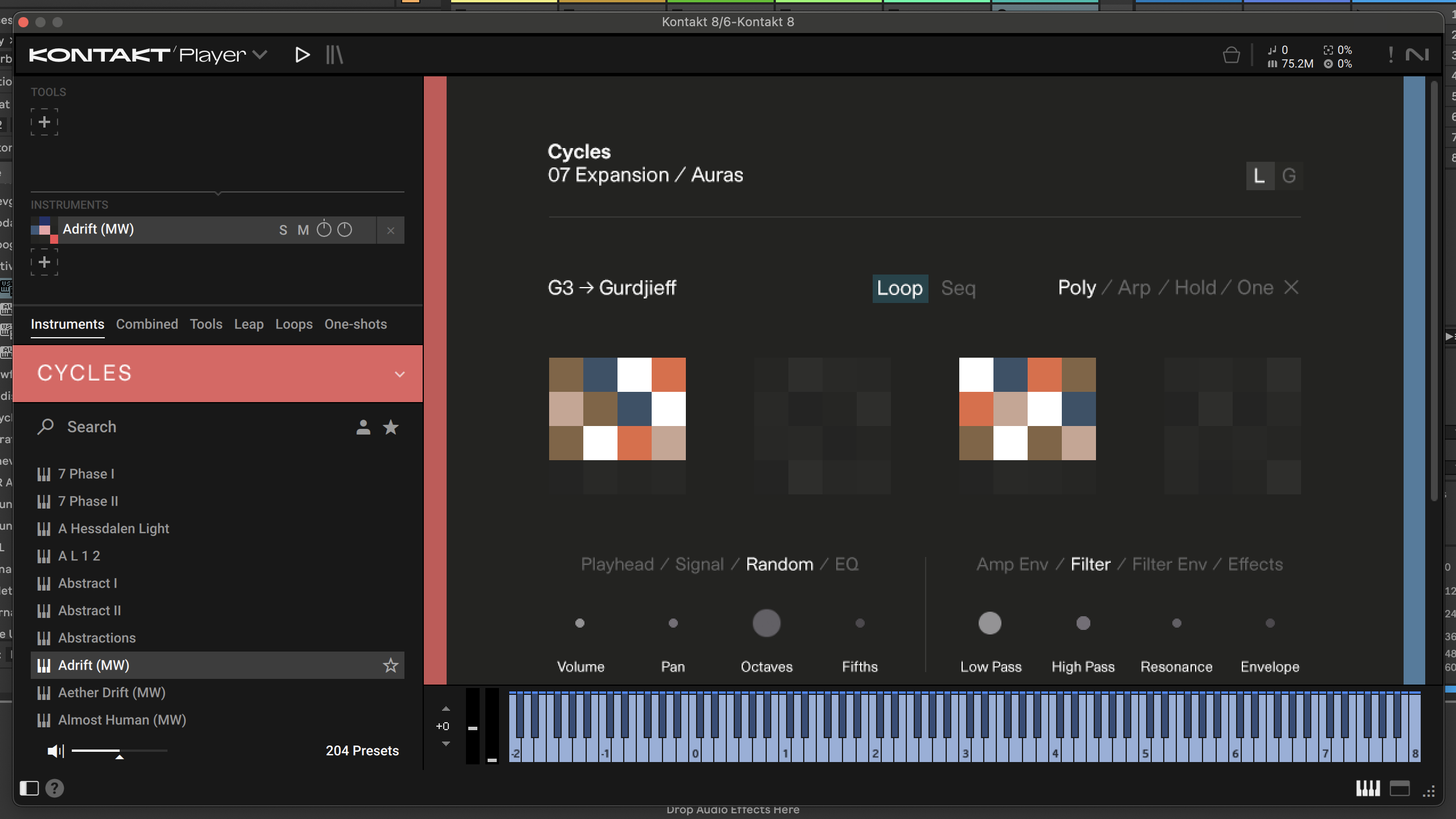Click the exclamation alert icon
The height and width of the screenshot is (819, 1456).
click(x=1390, y=55)
